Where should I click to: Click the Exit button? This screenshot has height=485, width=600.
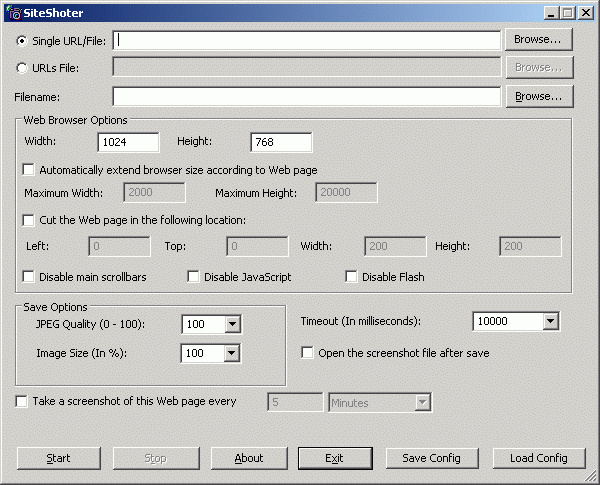click(335, 458)
